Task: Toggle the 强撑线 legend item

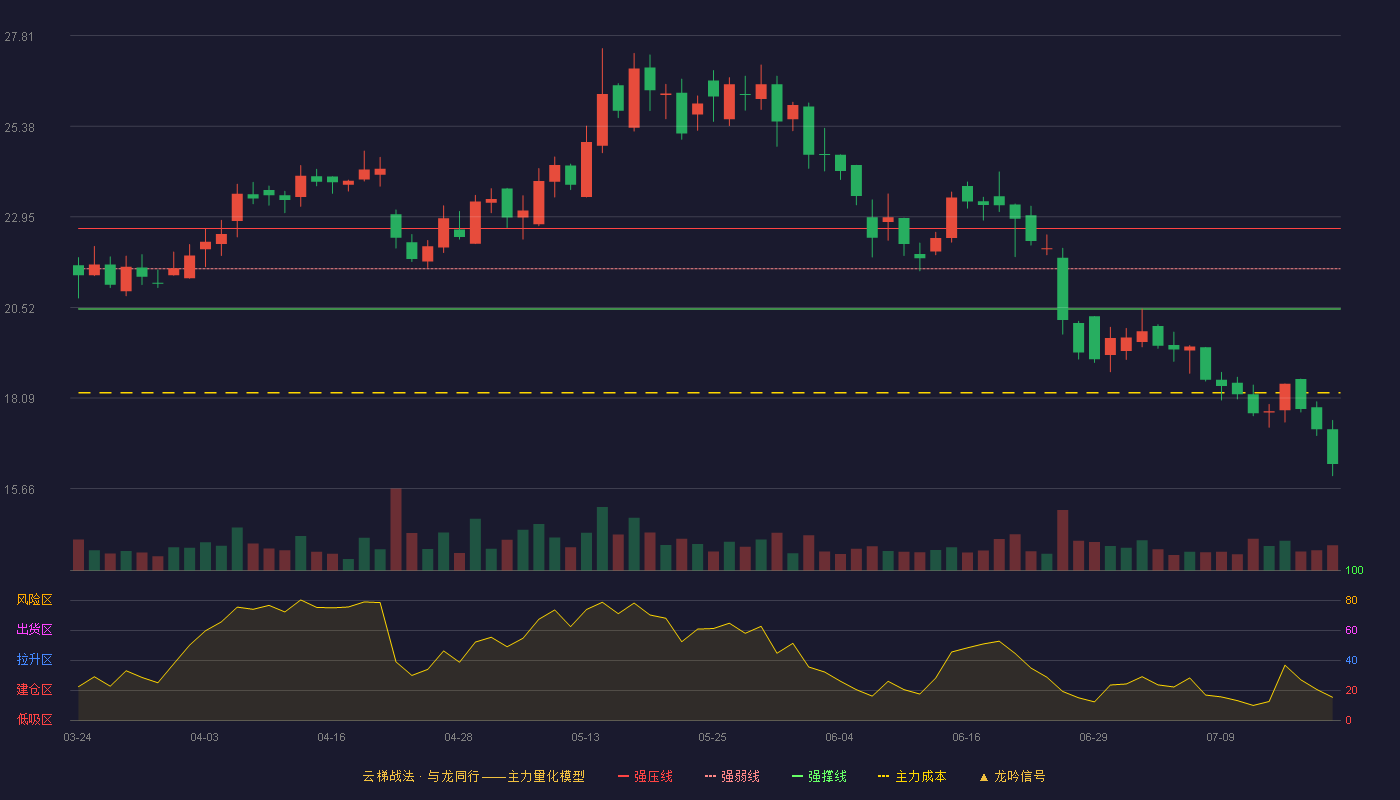Action: [819, 776]
